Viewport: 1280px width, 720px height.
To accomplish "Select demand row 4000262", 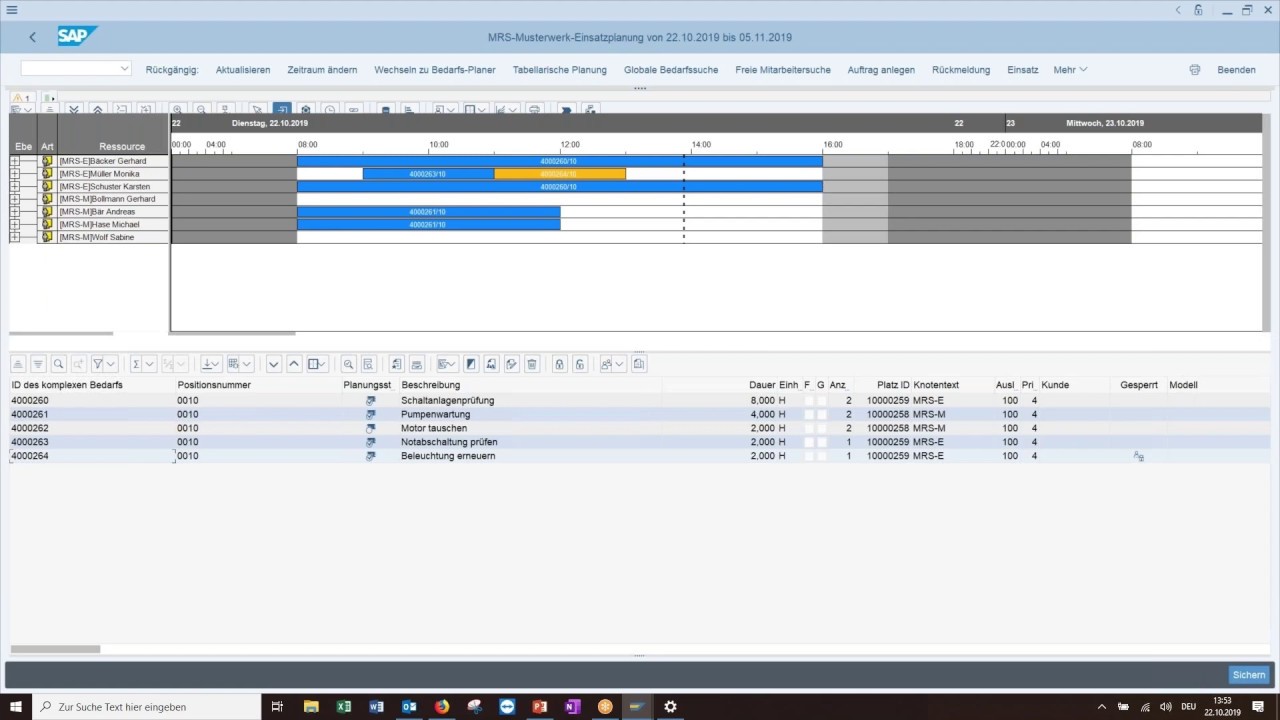I will 640,428.
